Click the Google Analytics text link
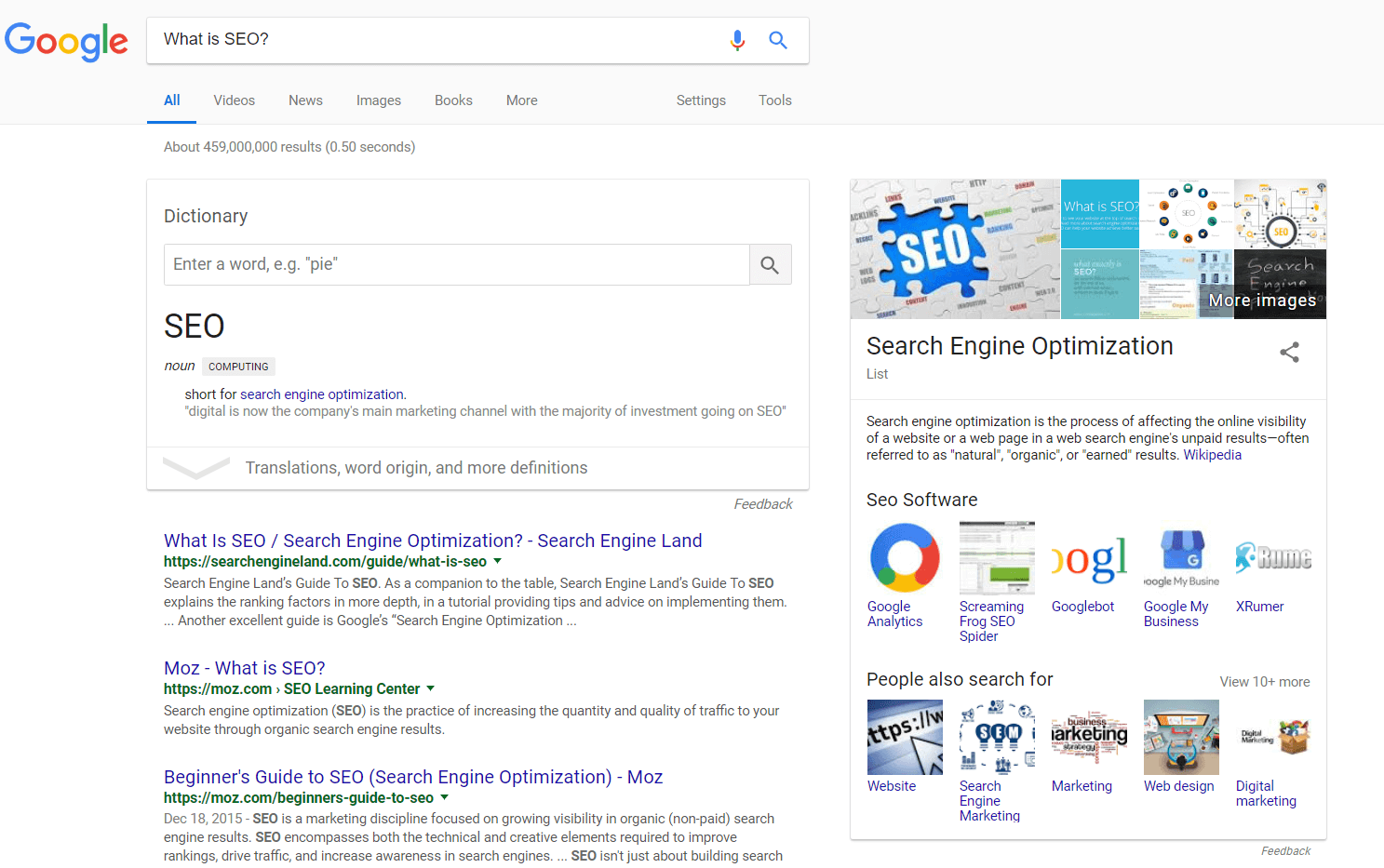 (895, 614)
